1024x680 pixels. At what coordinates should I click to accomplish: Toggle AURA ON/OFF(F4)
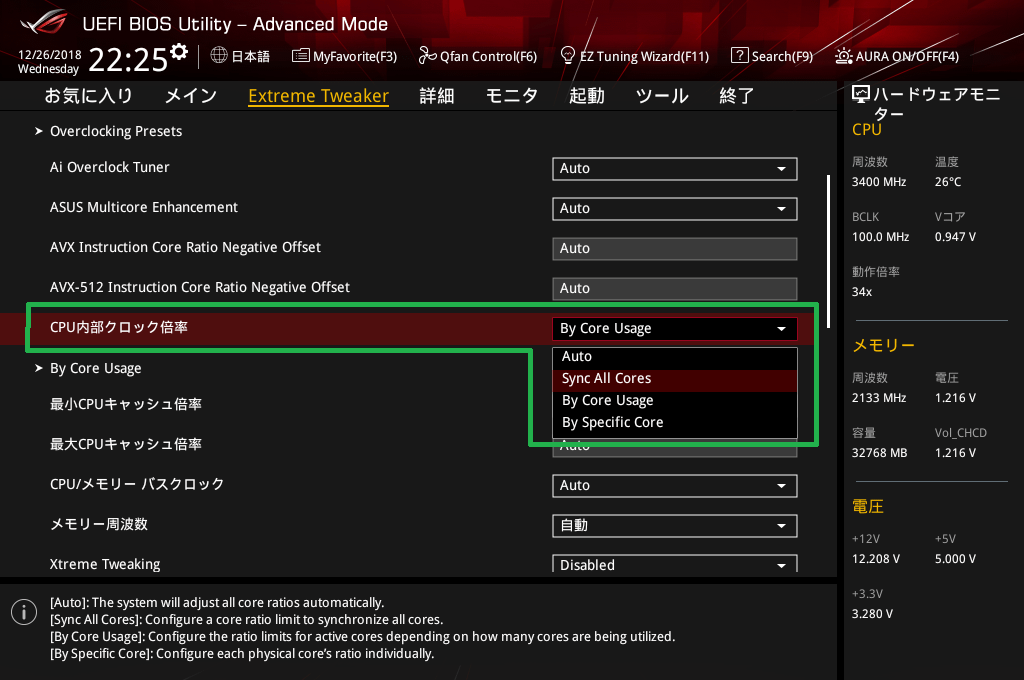[x=897, y=56]
